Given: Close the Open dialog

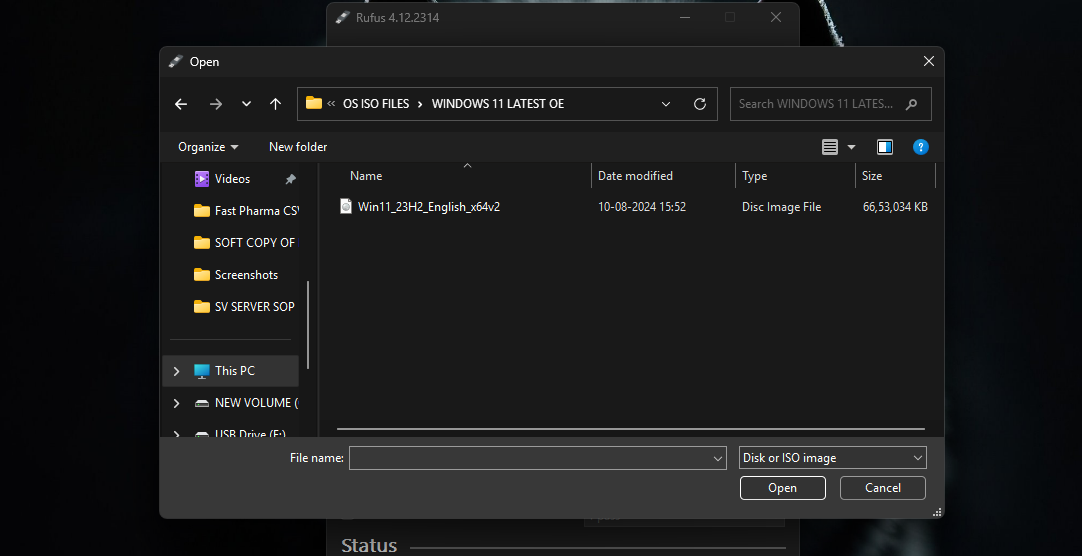Looking at the screenshot, I should tap(929, 61).
